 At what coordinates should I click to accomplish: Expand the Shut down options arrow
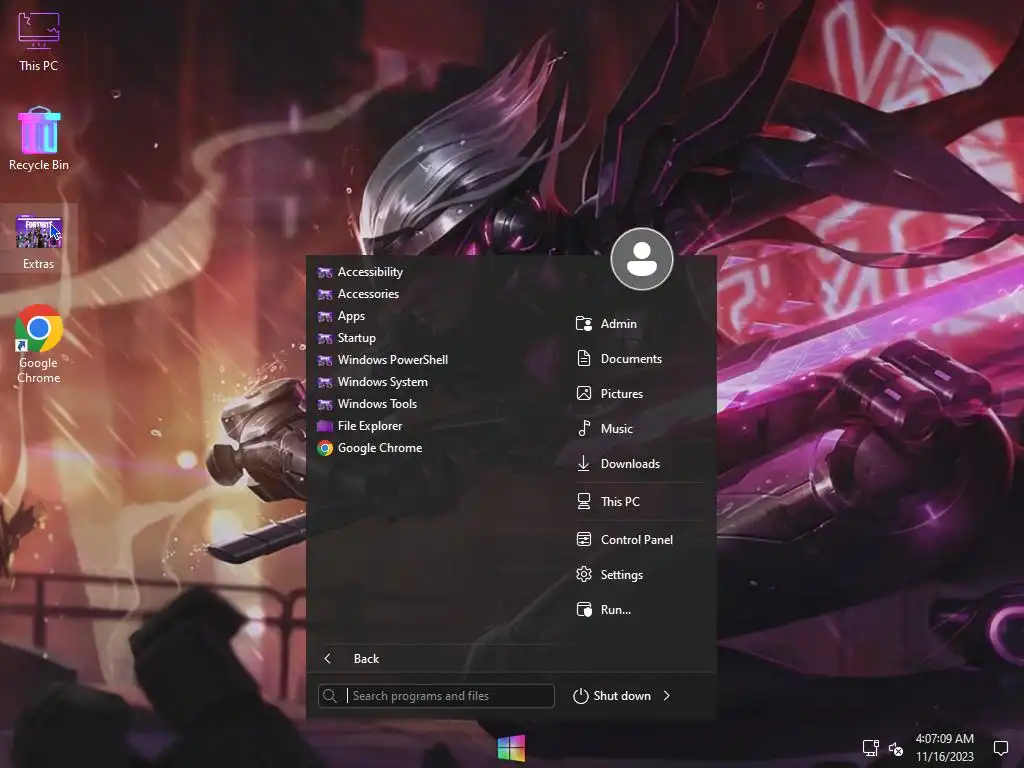(667, 696)
